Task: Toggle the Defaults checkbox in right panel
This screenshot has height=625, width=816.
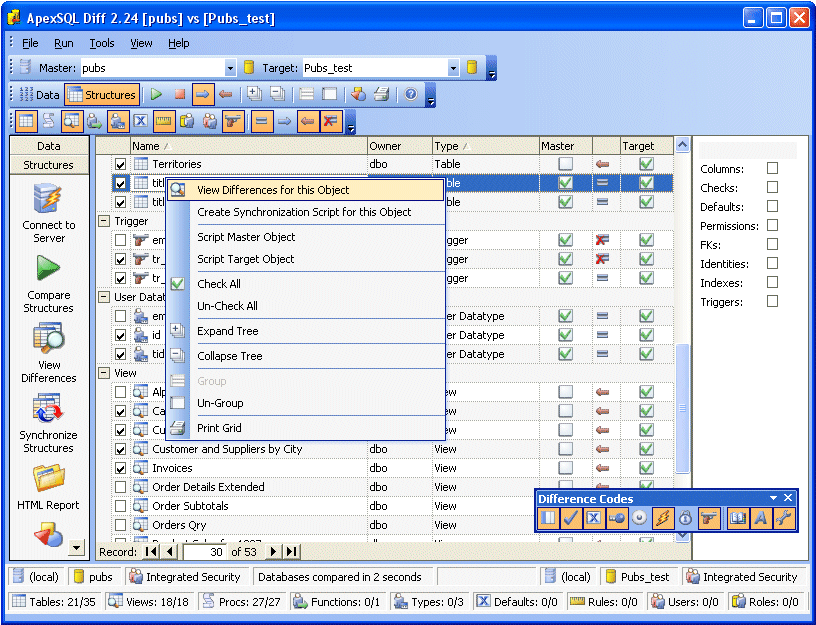Action: tap(772, 206)
